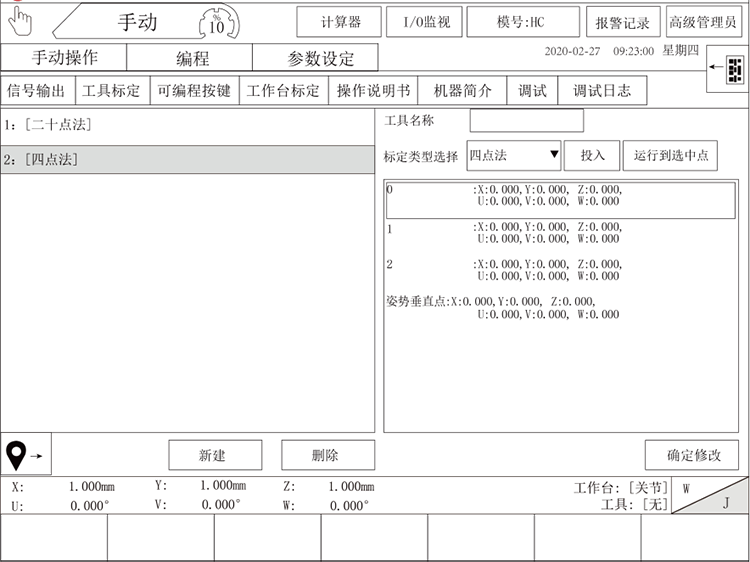Select the 工具标定 submenu tab
The image size is (750, 562).
[111, 91]
